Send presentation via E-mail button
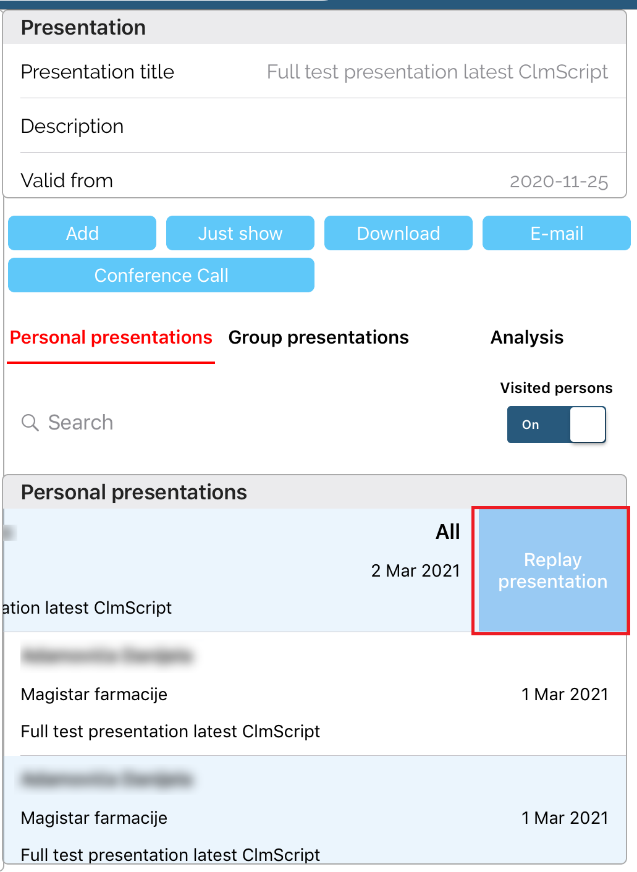The width and height of the screenshot is (637, 872). point(556,233)
